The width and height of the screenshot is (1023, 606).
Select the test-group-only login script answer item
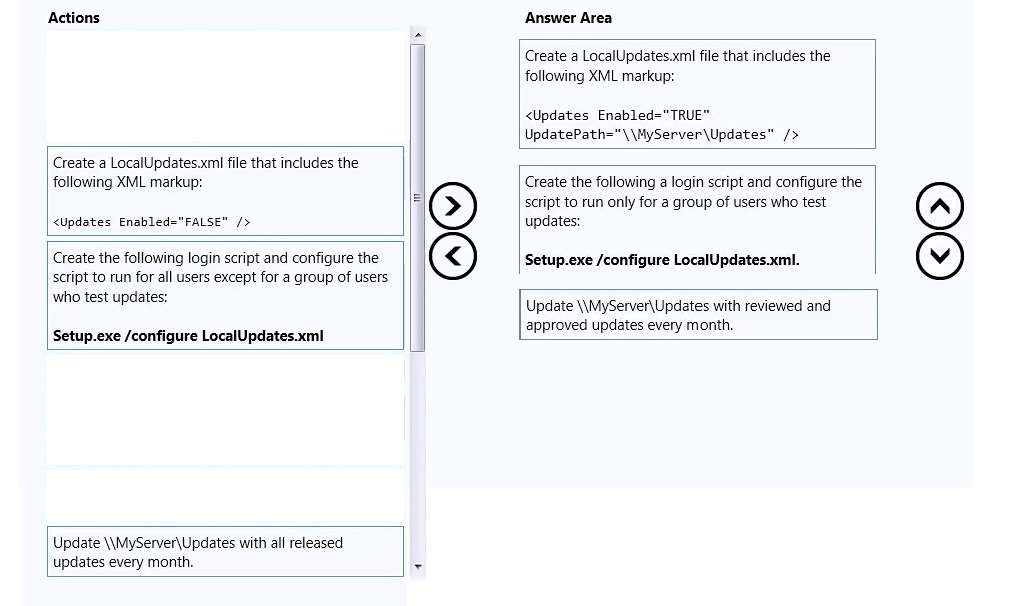[x=697, y=220]
